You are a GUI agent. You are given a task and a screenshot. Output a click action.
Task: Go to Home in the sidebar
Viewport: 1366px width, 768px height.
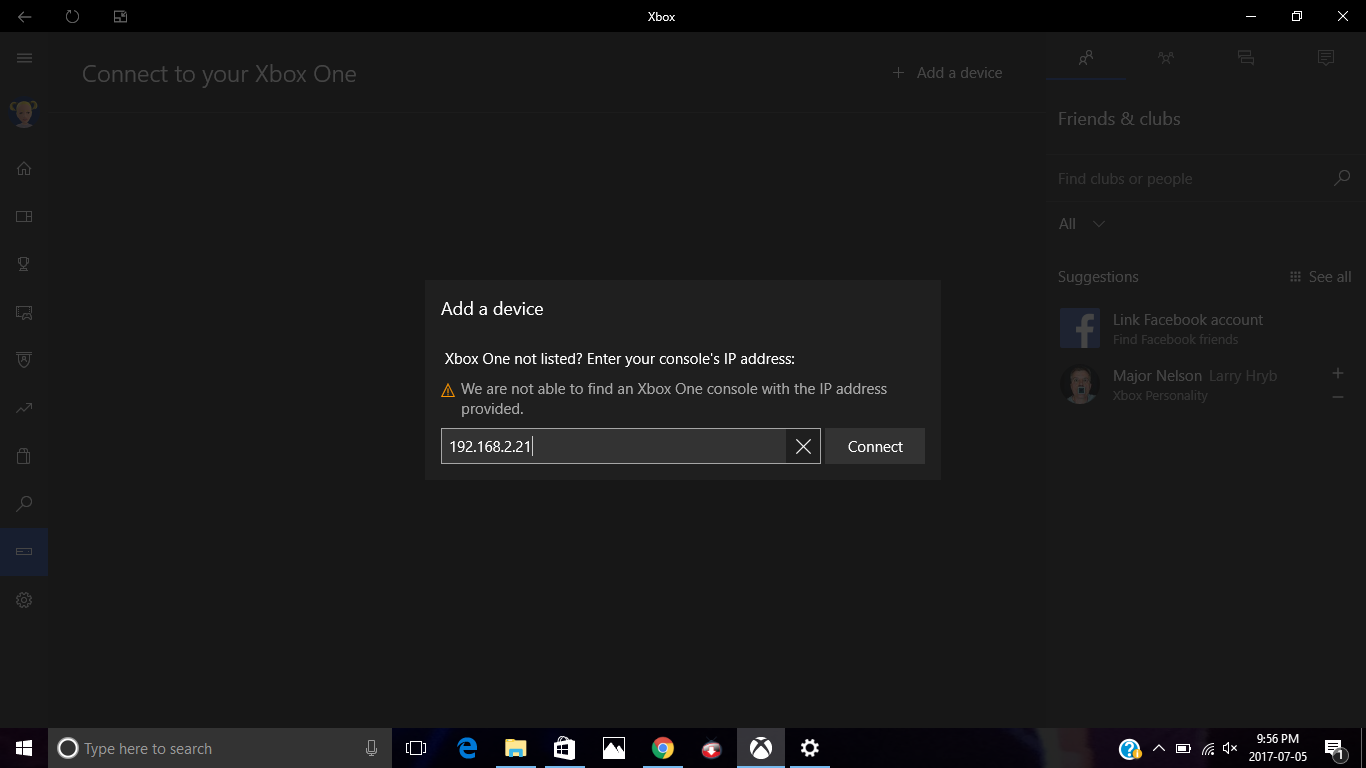[24, 168]
